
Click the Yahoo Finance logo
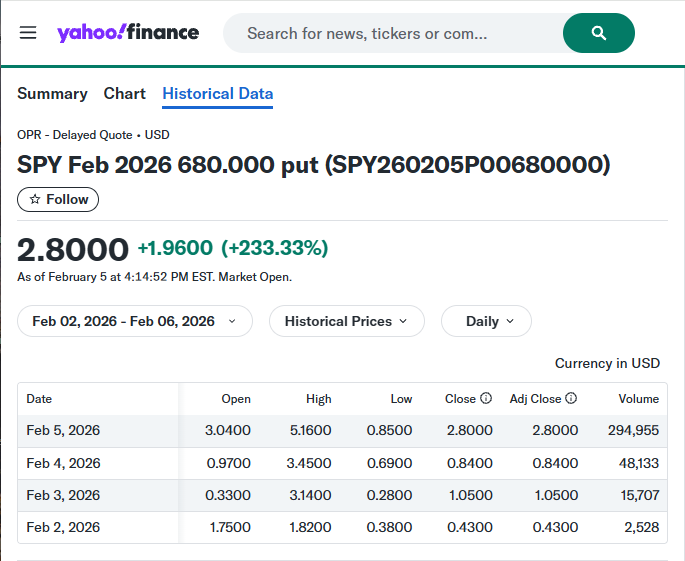tap(128, 33)
